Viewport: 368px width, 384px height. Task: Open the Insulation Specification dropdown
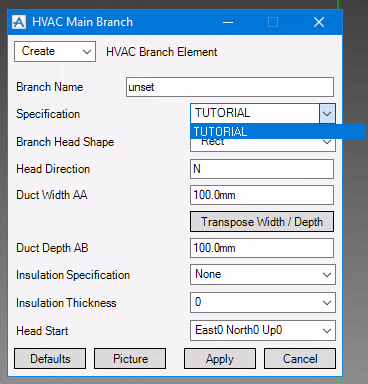click(x=263, y=274)
